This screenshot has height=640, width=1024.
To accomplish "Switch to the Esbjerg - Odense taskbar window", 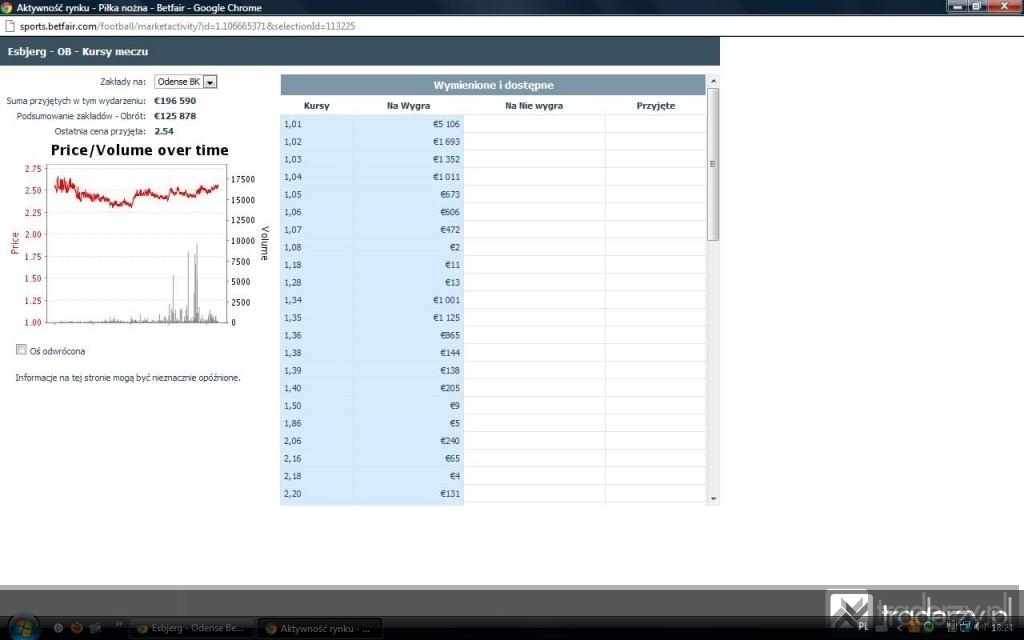I will pos(191,628).
